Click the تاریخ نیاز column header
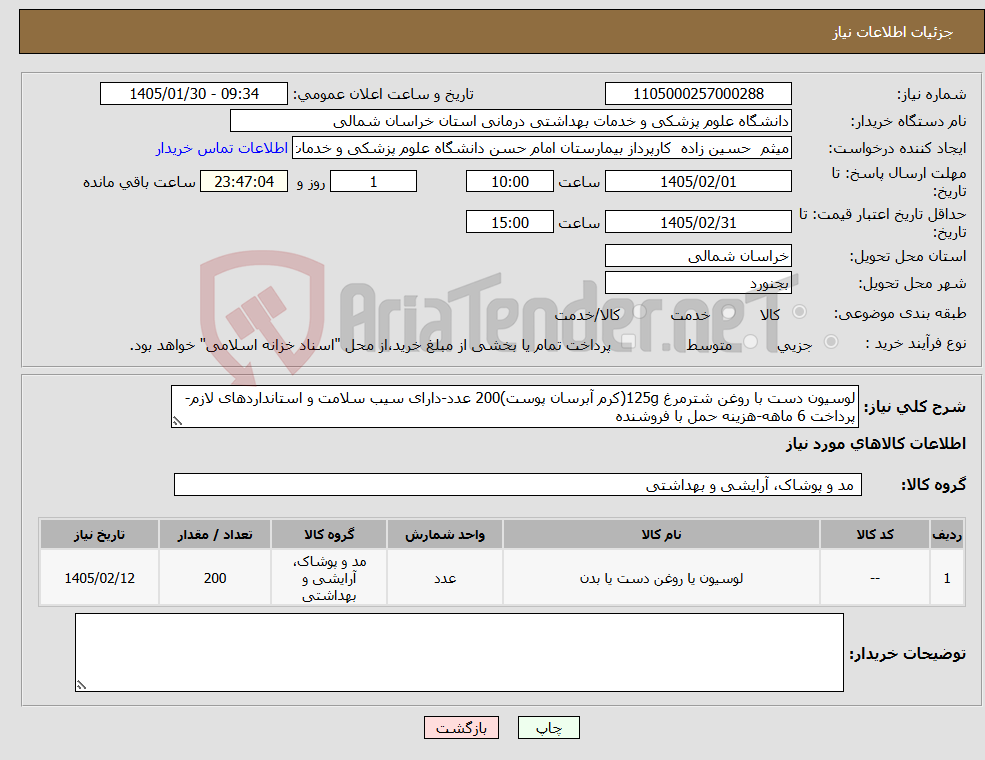The height and width of the screenshot is (760, 985). pyautogui.click(x=99, y=535)
